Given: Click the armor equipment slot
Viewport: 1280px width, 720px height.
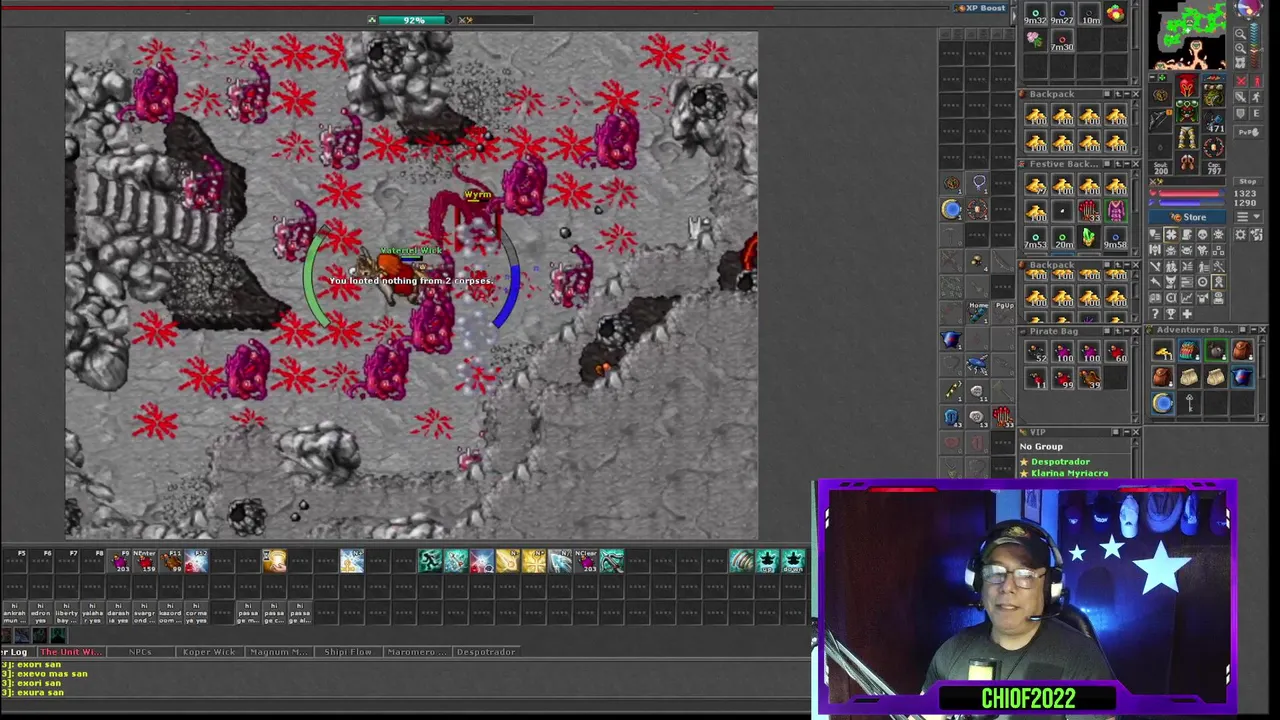Looking at the screenshot, I should 1186,111.
